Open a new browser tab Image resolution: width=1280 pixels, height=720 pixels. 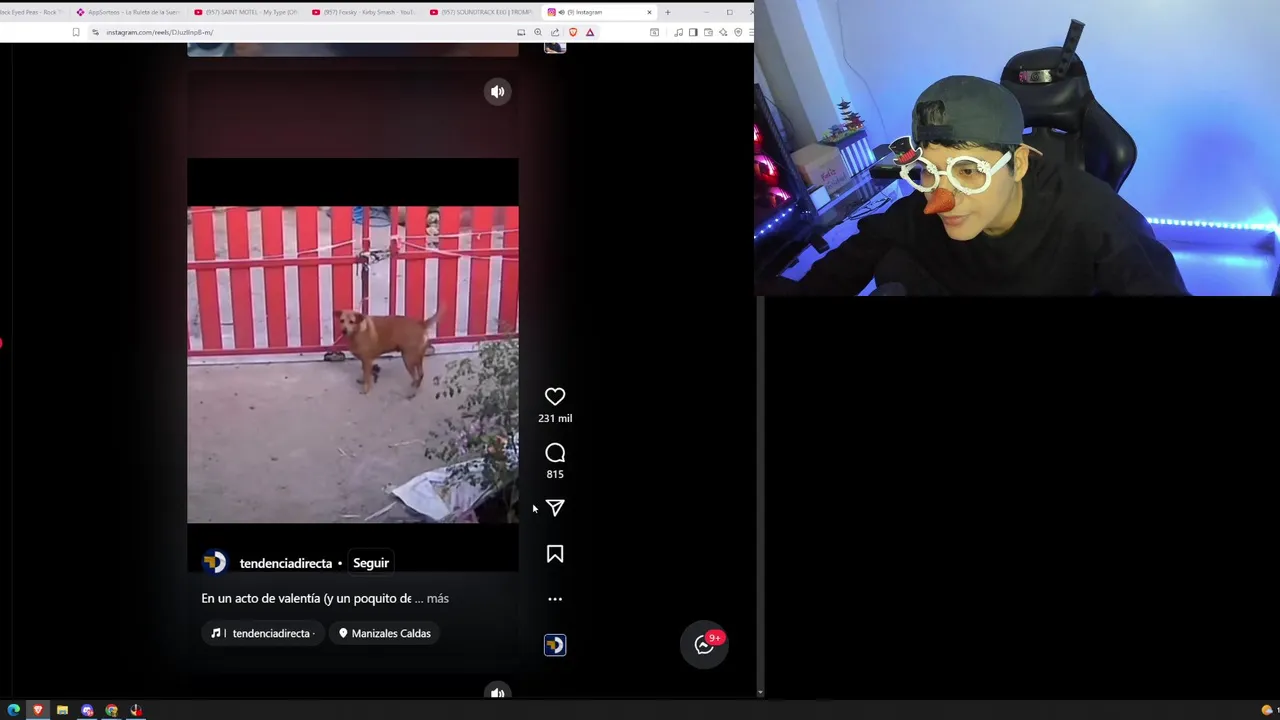pyautogui.click(x=668, y=12)
